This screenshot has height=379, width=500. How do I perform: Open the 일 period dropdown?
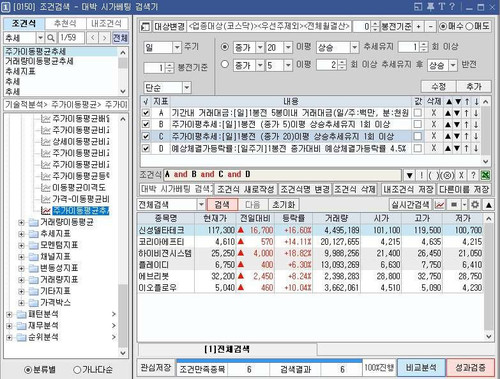[x=177, y=47]
